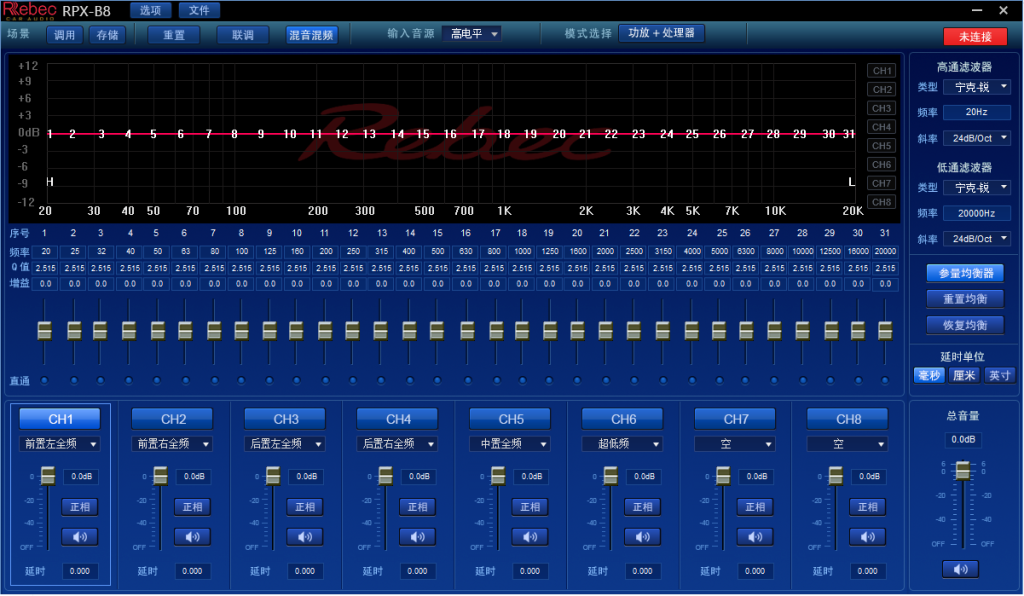Open CH3 speaker type dropdown 后置左全频
This screenshot has width=1024, height=596.
[x=285, y=444]
